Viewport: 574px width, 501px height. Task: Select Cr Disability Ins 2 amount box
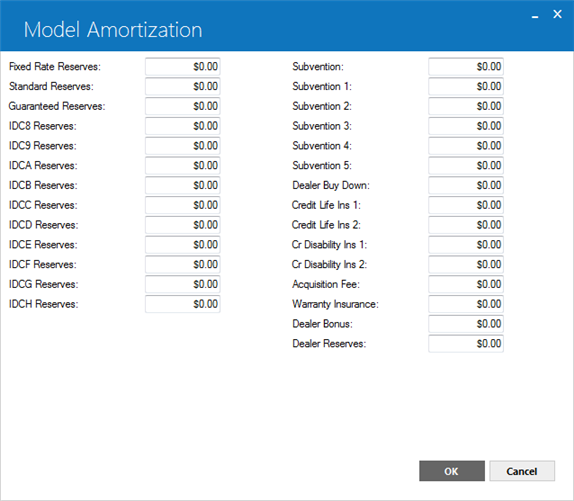[466, 264]
